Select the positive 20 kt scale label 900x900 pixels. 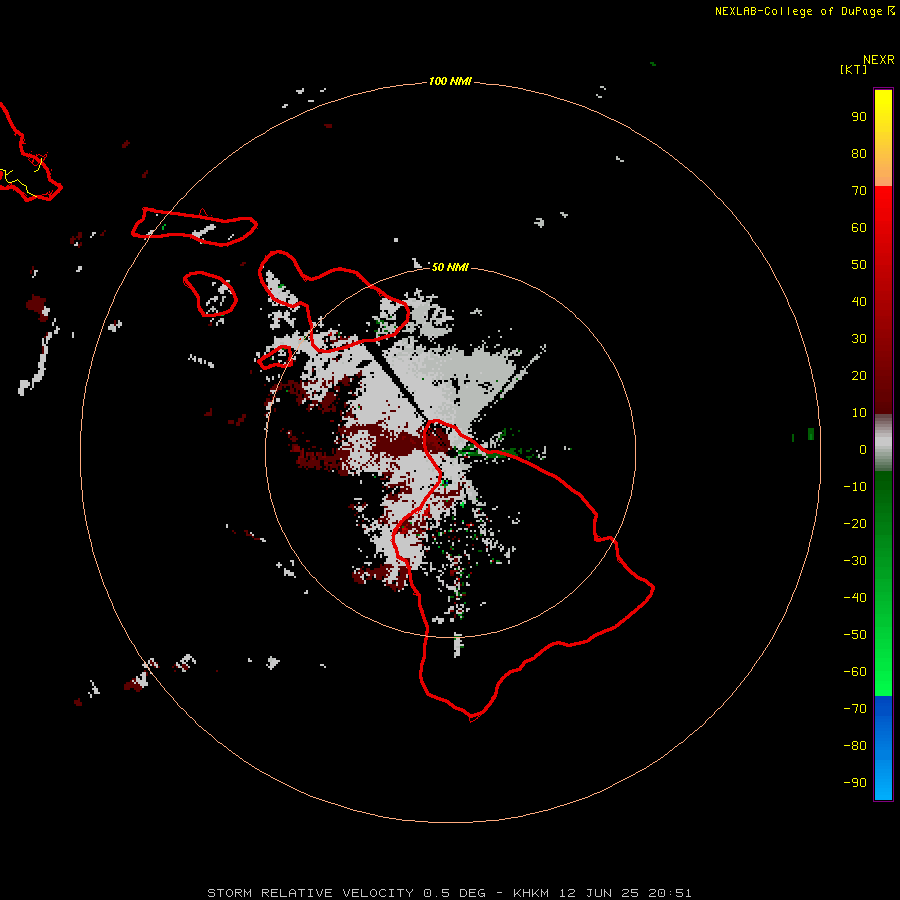pos(859,375)
